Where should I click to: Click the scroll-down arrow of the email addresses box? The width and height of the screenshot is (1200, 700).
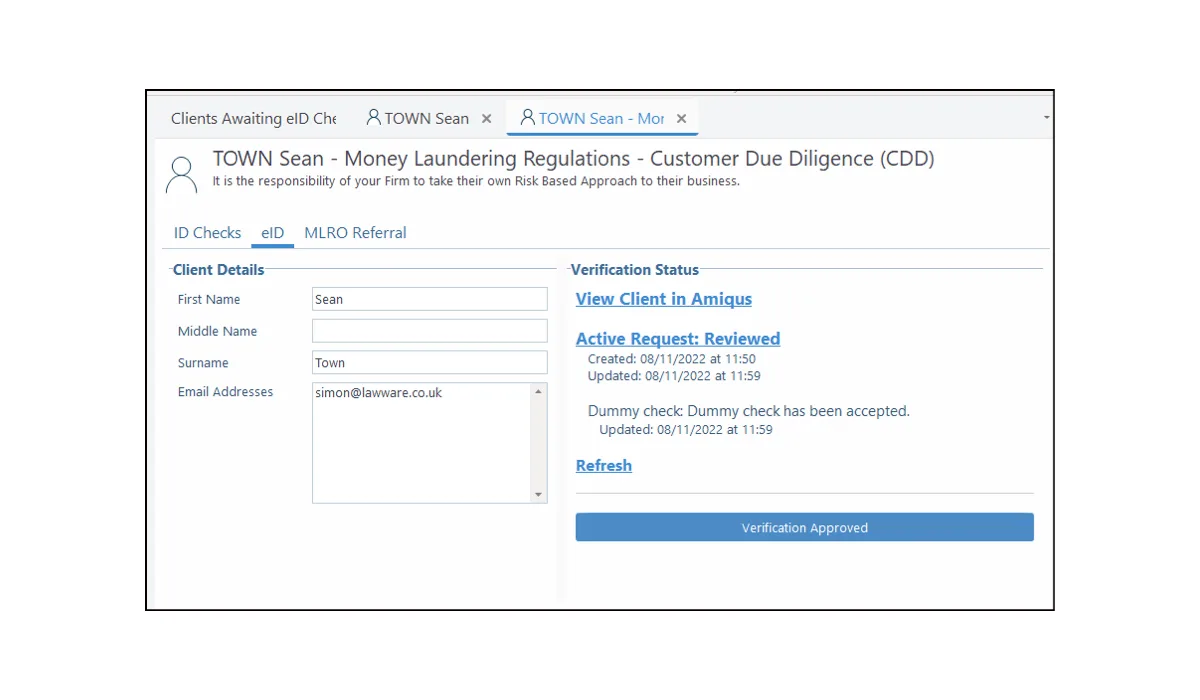click(539, 495)
